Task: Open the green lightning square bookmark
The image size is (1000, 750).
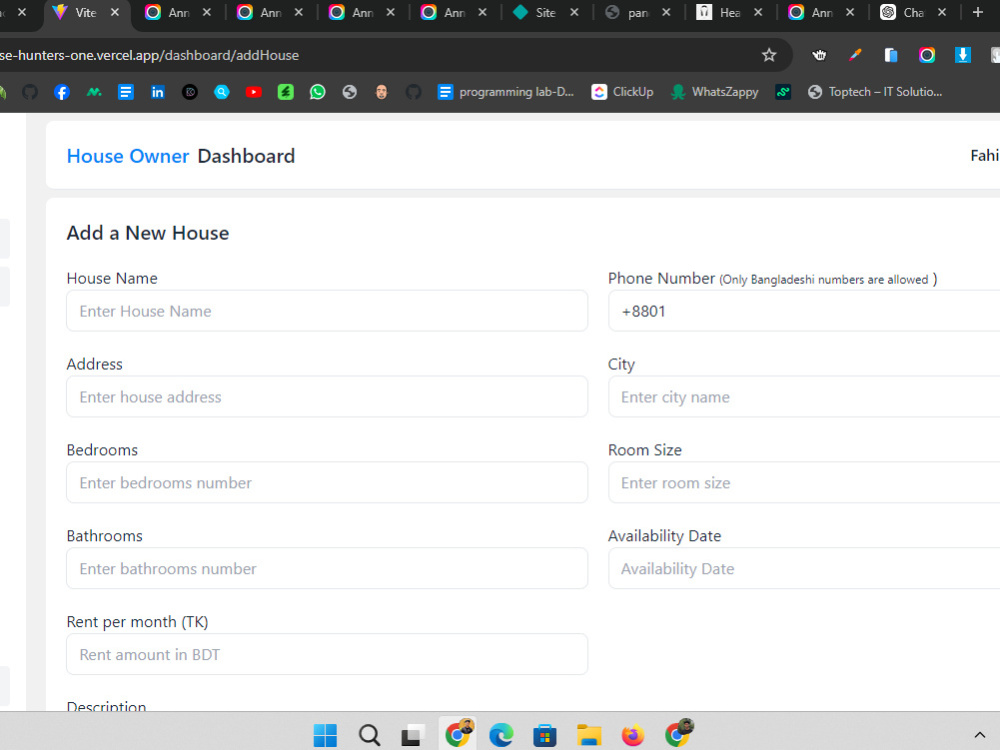Action: (285, 92)
